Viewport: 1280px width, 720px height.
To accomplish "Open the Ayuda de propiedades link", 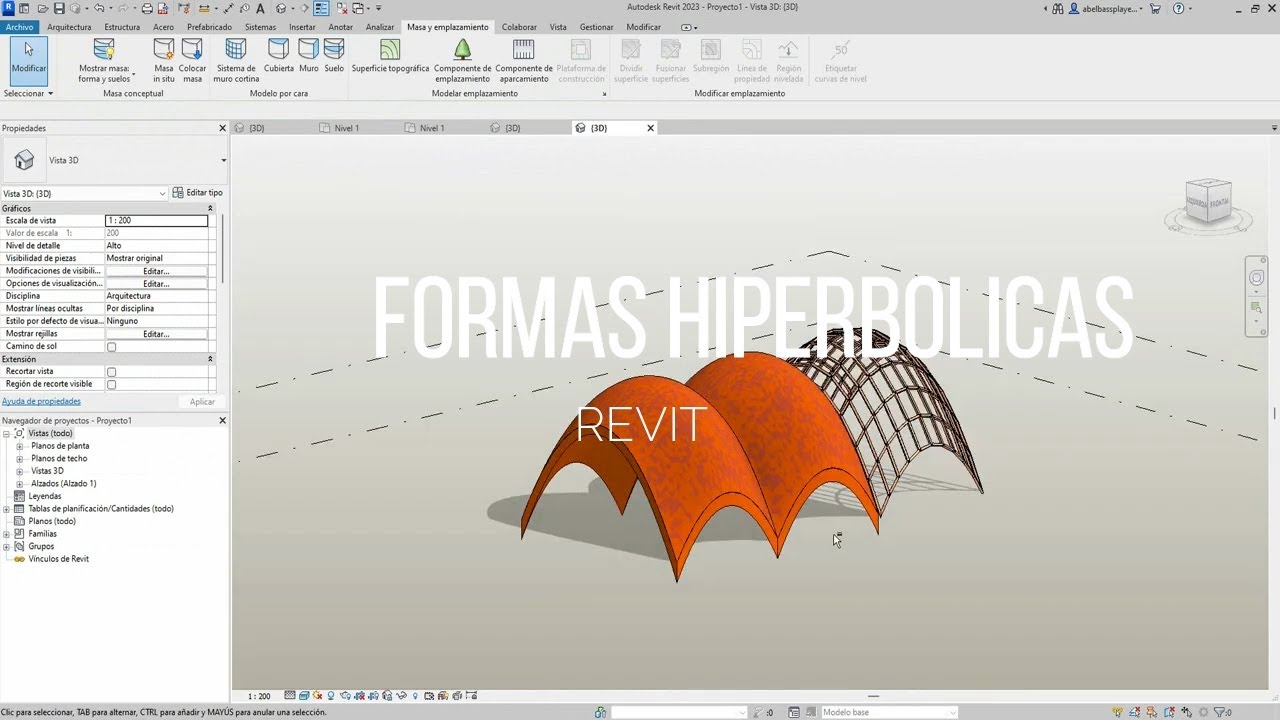I will coord(41,401).
